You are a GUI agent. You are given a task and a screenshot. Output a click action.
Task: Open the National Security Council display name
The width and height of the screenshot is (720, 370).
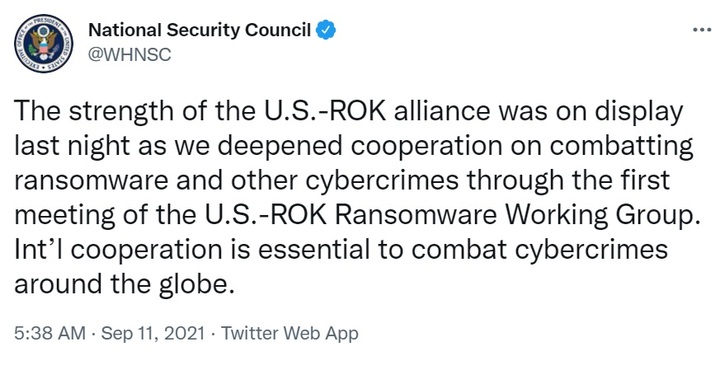199,30
